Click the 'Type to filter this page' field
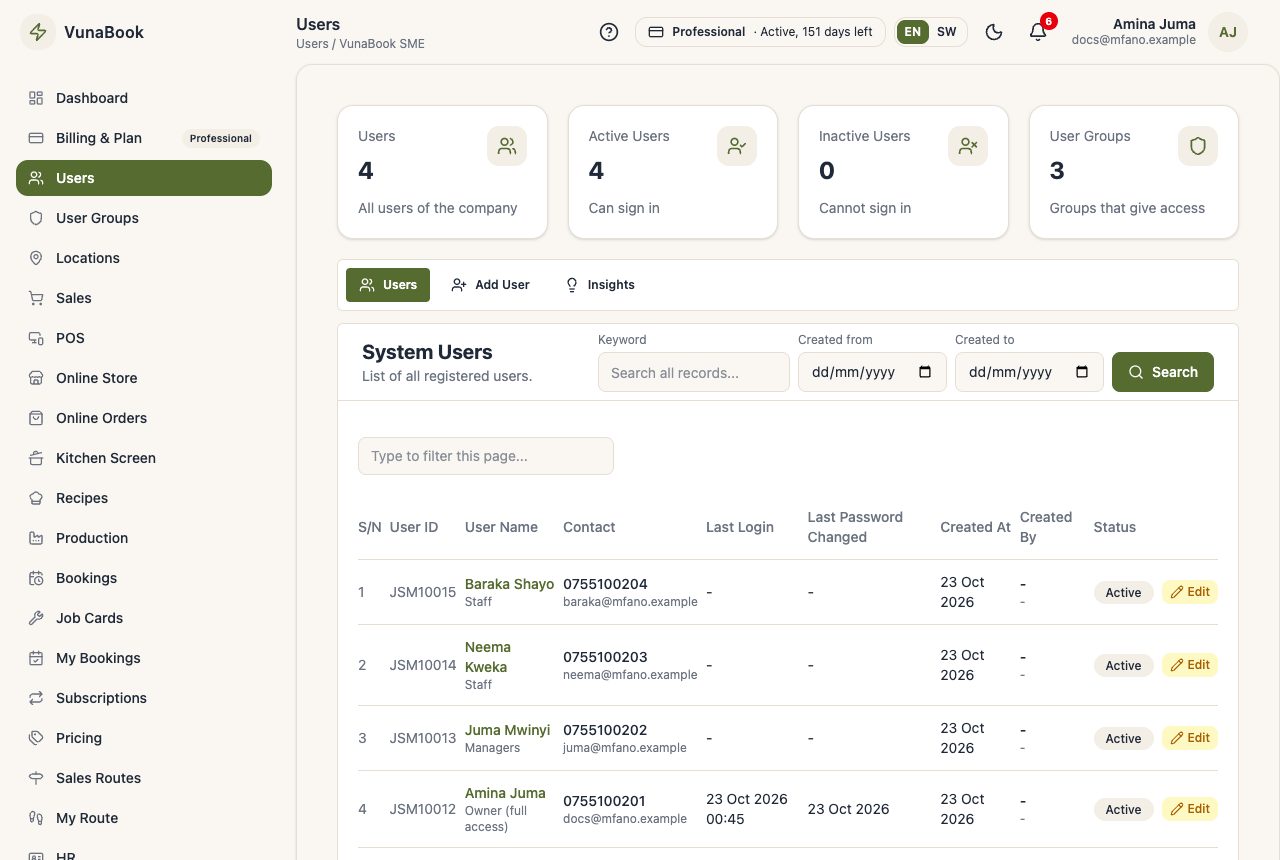The image size is (1280, 860). [486, 456]
